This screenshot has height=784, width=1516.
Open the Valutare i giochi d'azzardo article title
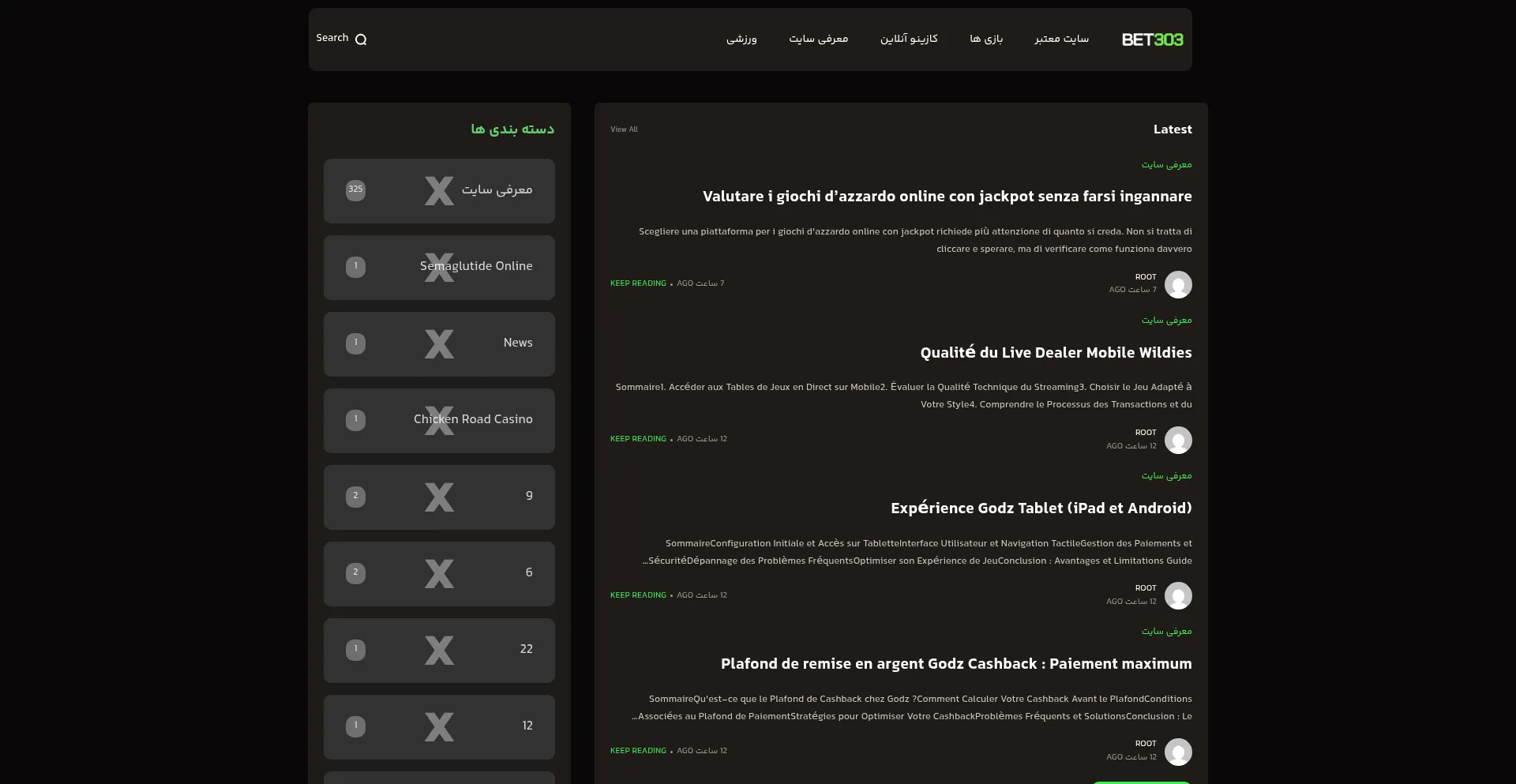tap(947, 197)
